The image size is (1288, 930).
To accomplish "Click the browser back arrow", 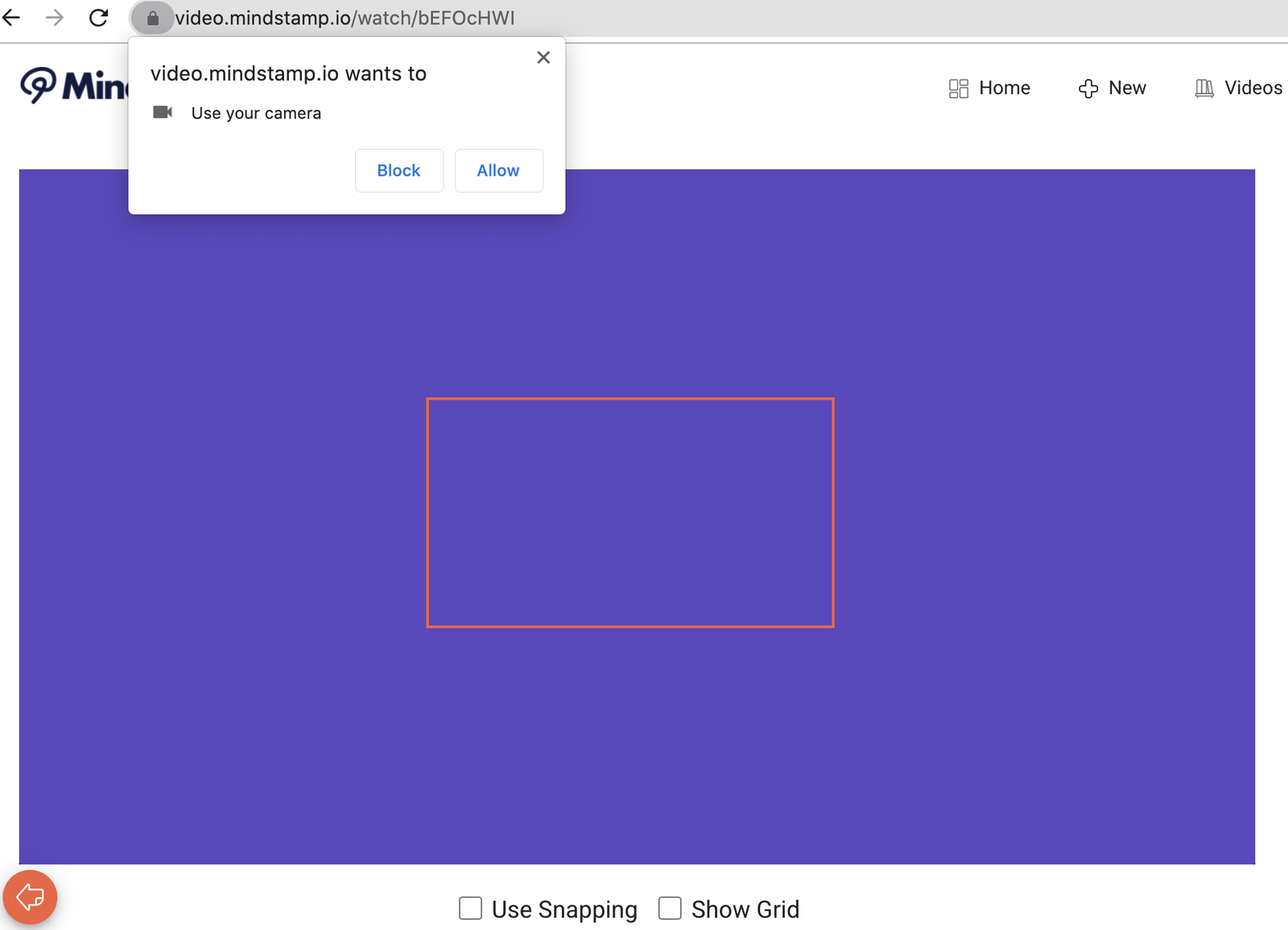I will [x=11, y=18].
